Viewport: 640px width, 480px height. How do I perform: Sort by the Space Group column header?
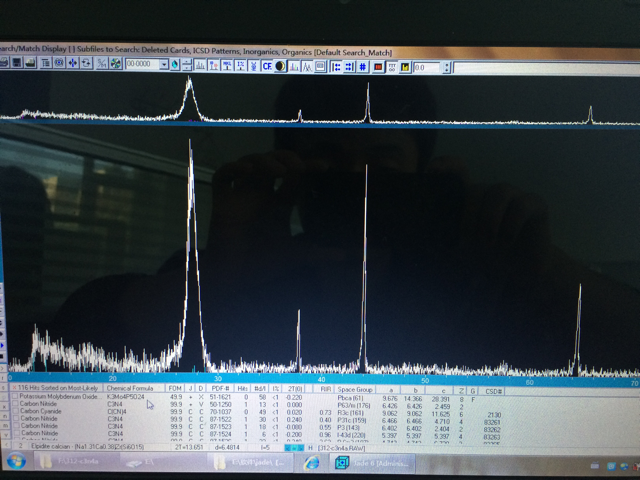(x=355, y=390)
